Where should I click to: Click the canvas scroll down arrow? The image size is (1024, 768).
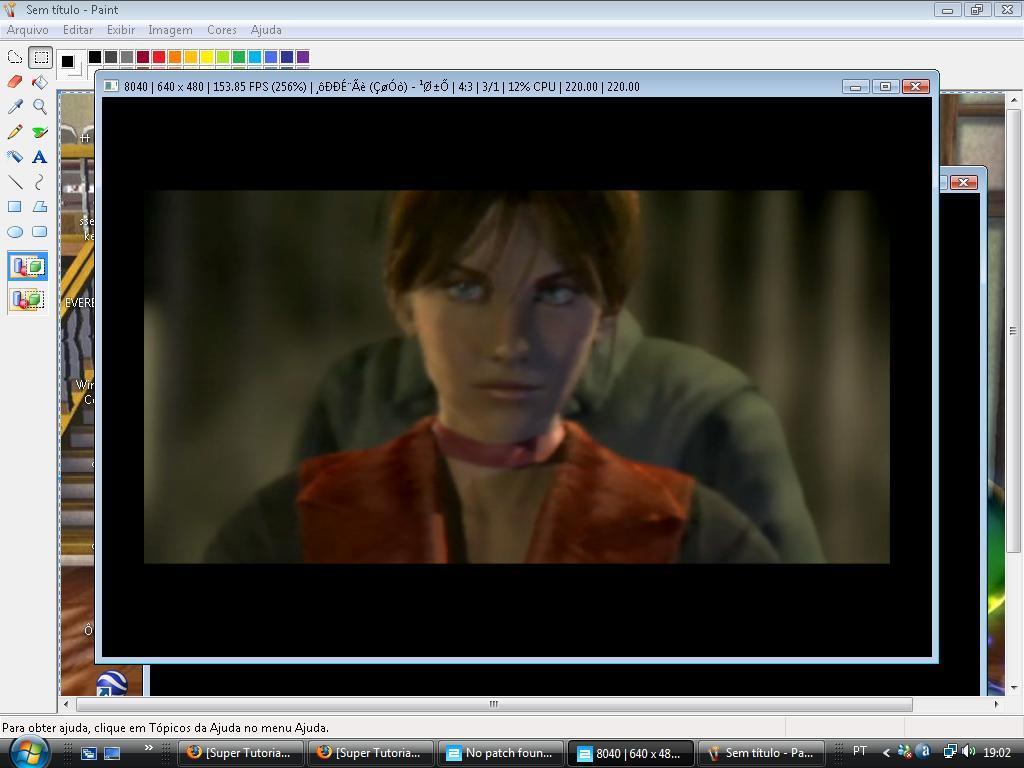[x=1014, y=688]
